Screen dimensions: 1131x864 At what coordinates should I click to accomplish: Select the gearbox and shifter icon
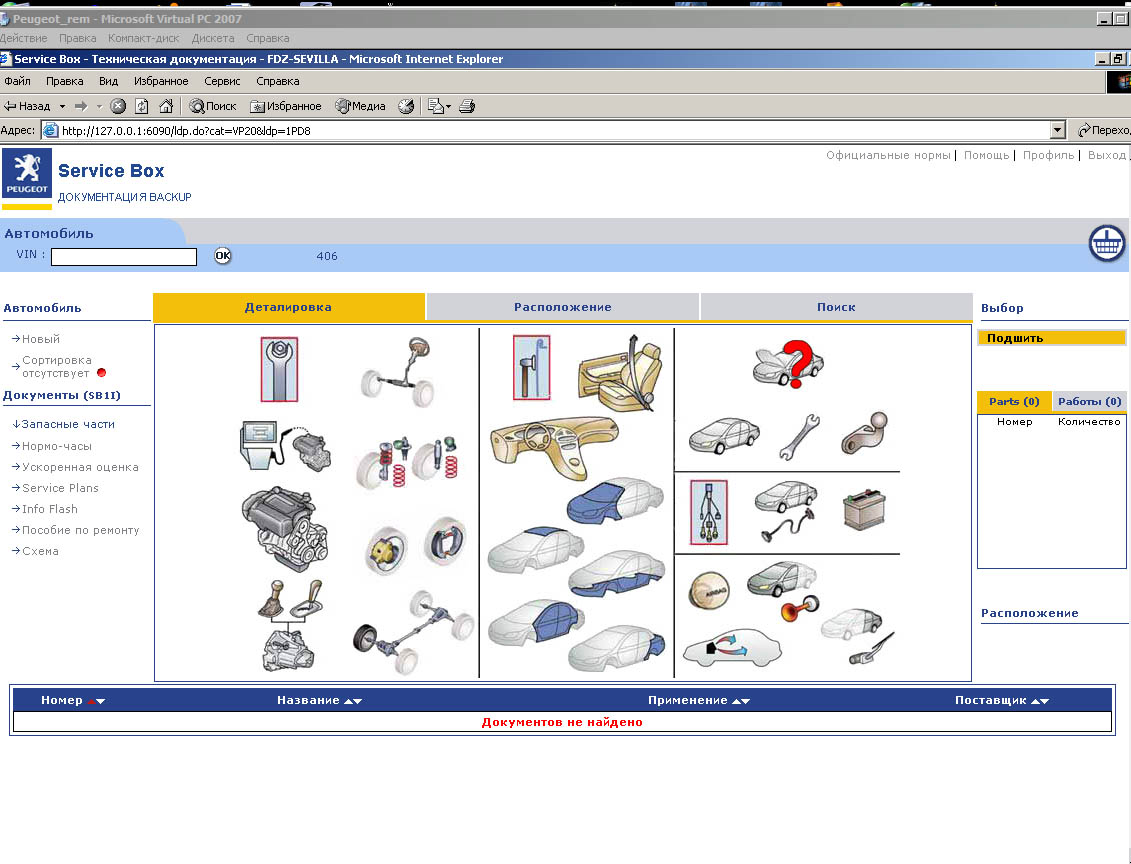pos(285,625)
